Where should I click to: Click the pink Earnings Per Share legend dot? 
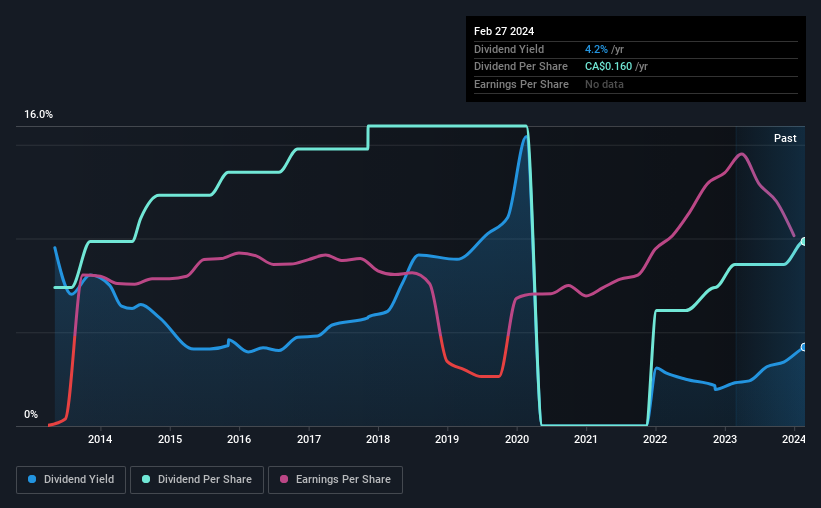pos(284,479)
